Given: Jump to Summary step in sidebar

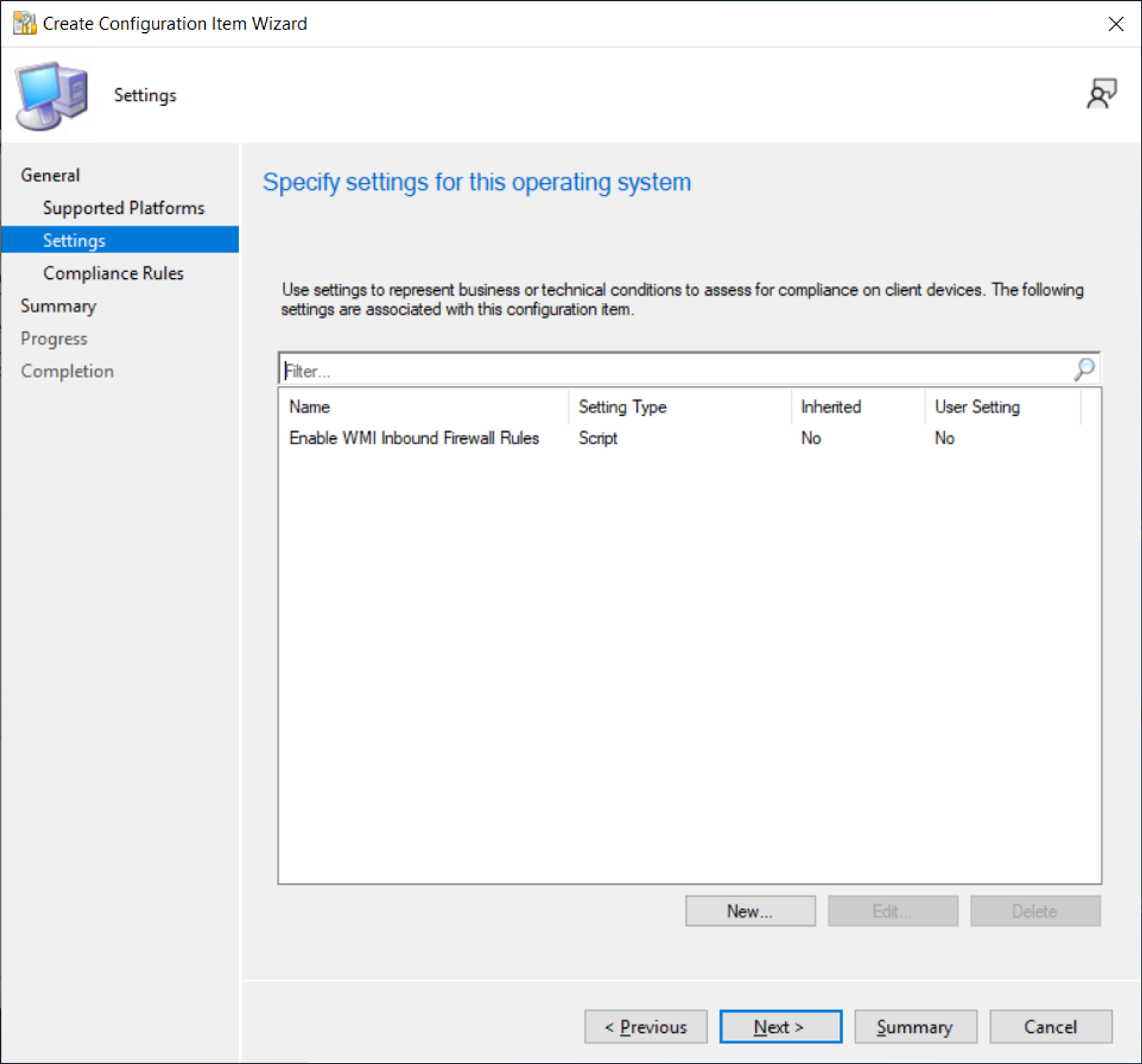Looking at the screenshot, I should (58, 306).
